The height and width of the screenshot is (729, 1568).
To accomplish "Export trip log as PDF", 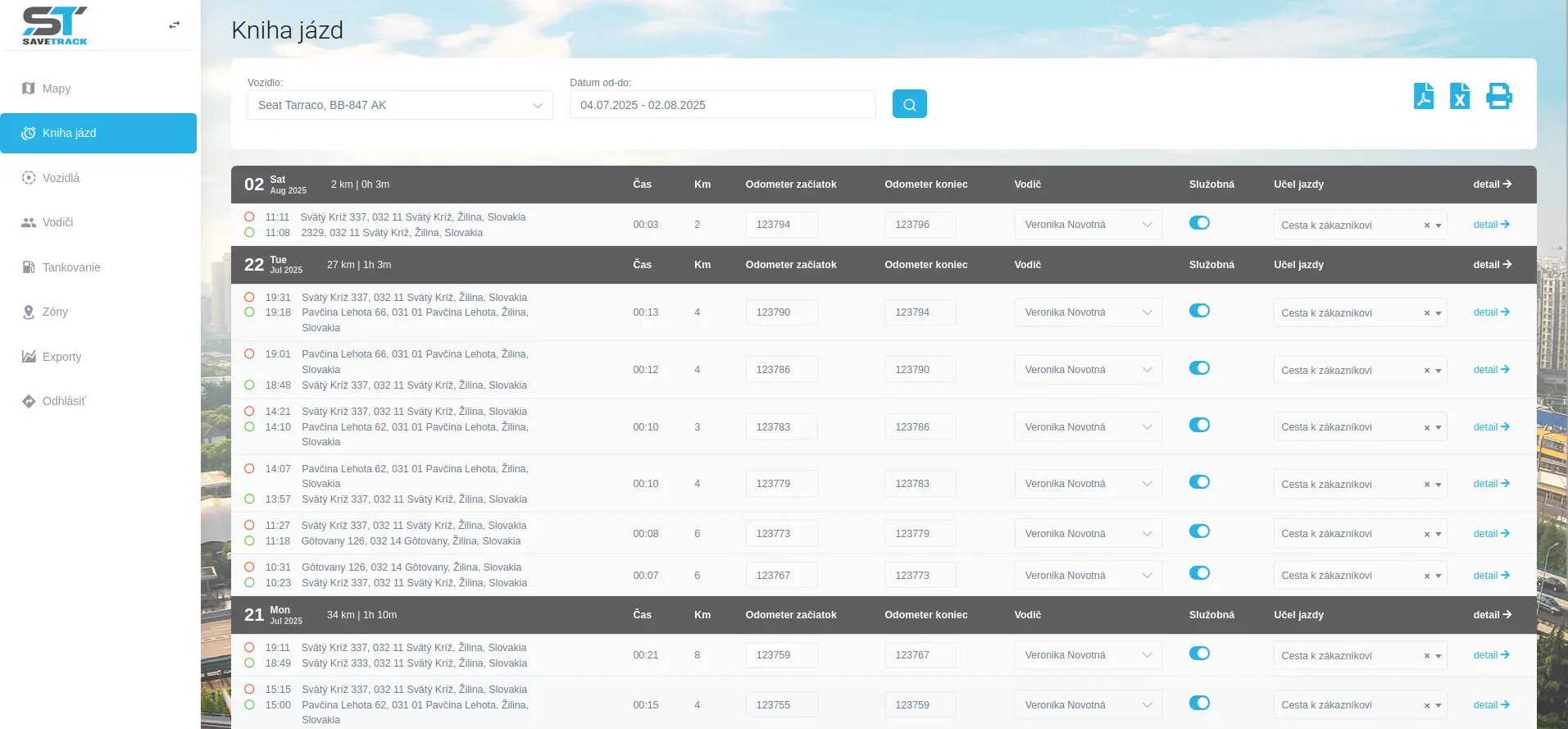I will (x=1423, y=96).
